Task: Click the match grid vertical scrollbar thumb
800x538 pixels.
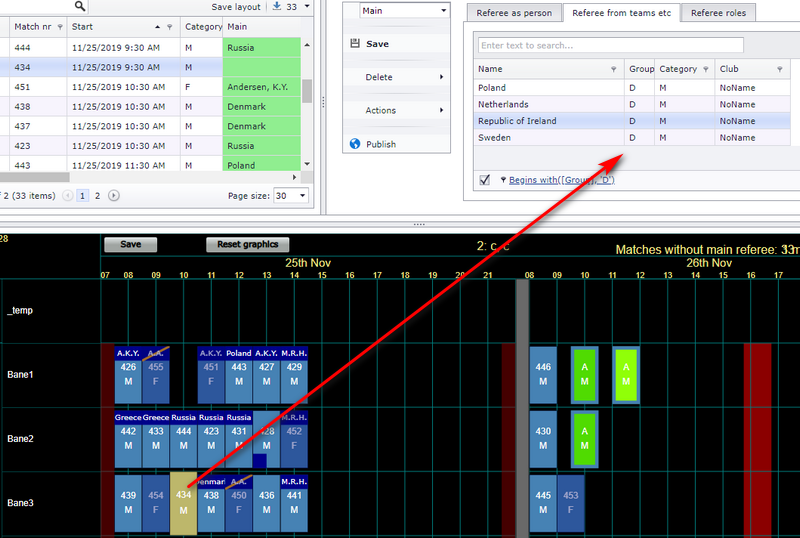Action: pos(307,91)
